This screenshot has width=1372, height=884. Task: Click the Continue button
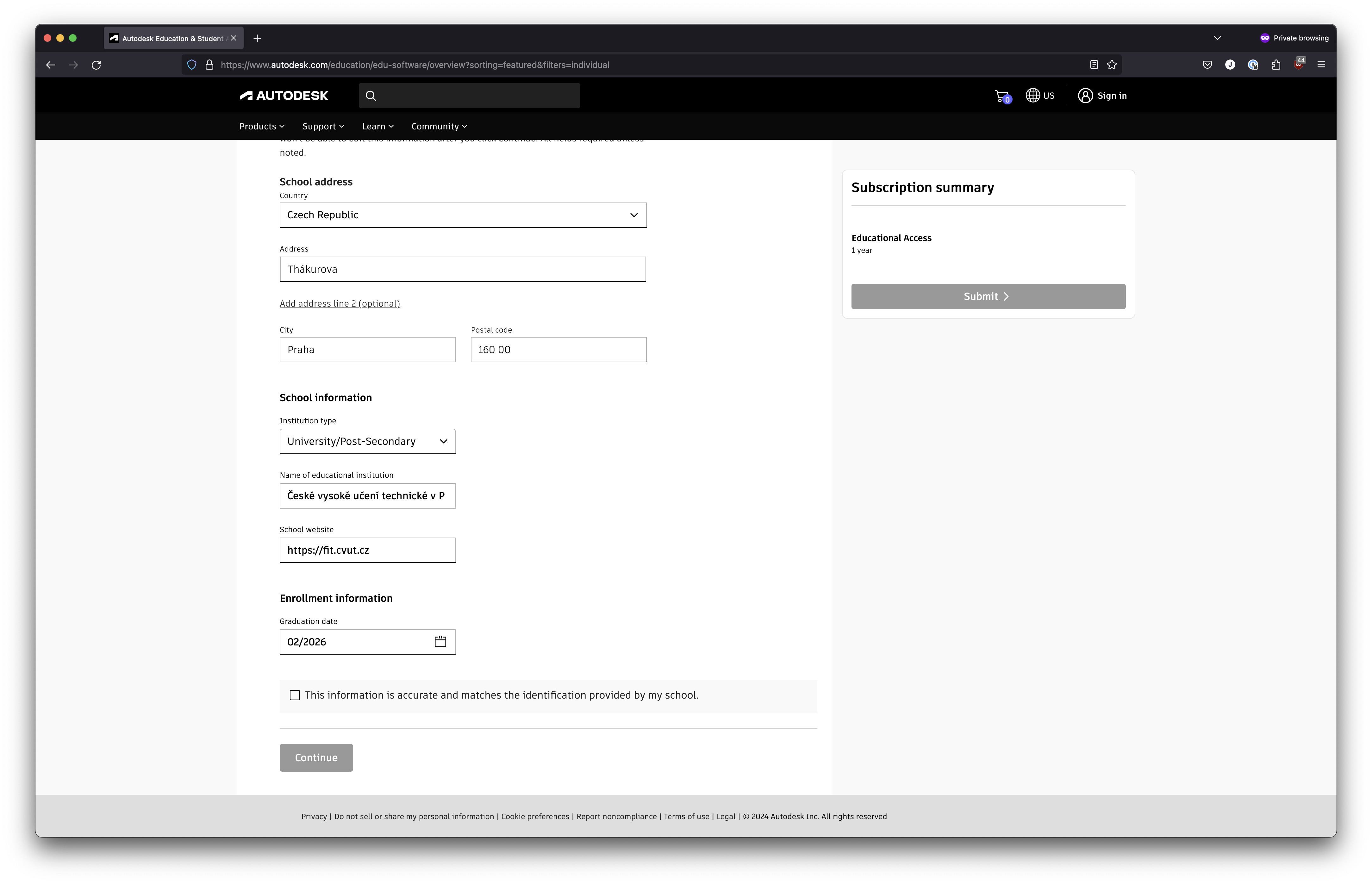[316, 758]
